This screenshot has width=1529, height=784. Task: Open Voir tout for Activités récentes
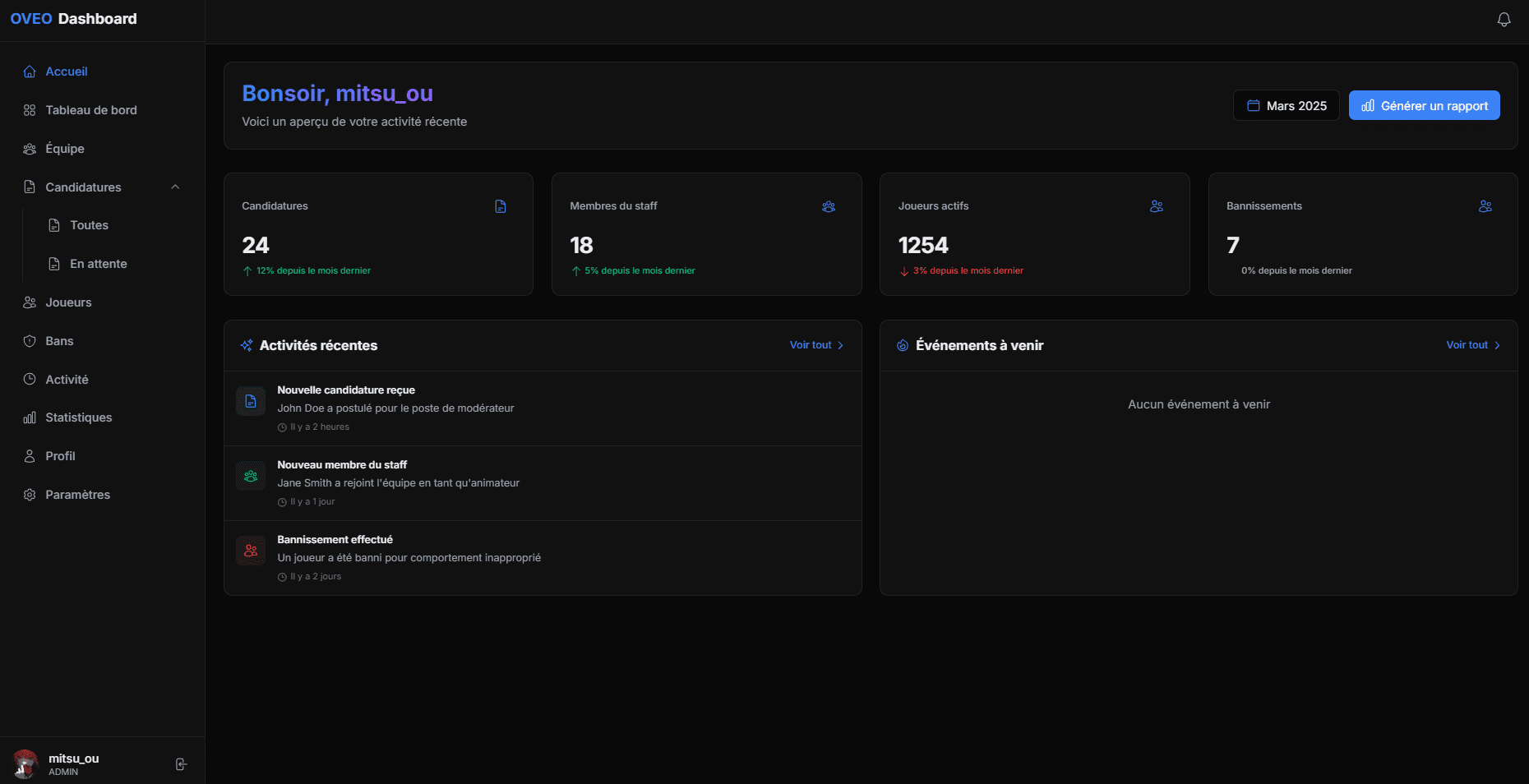[815, 345]
